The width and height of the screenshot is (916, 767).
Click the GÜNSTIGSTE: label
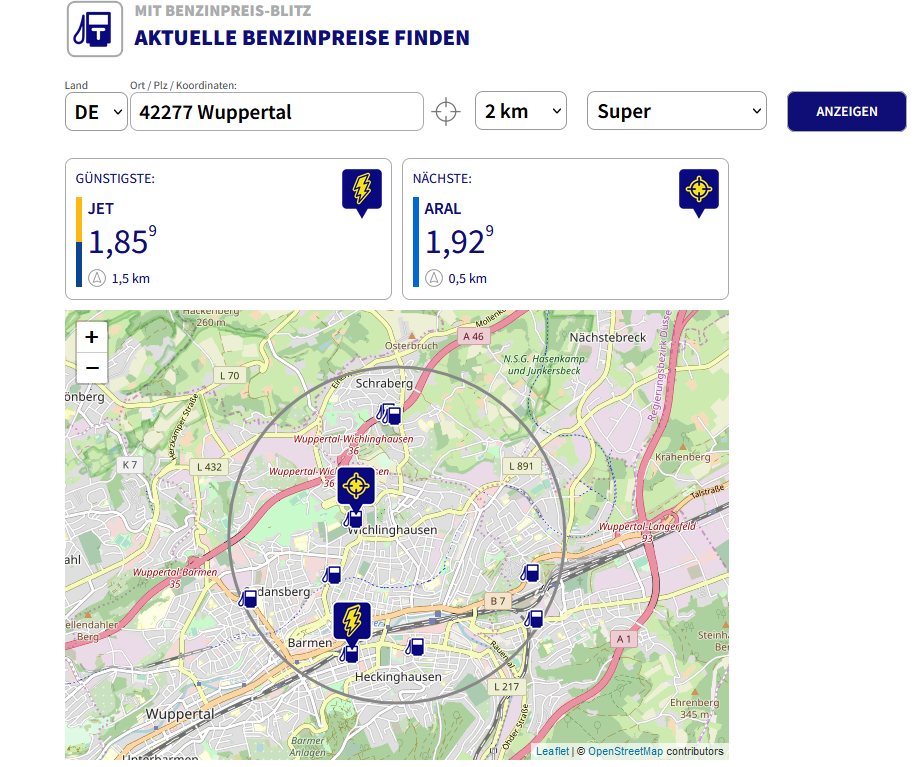115,178
